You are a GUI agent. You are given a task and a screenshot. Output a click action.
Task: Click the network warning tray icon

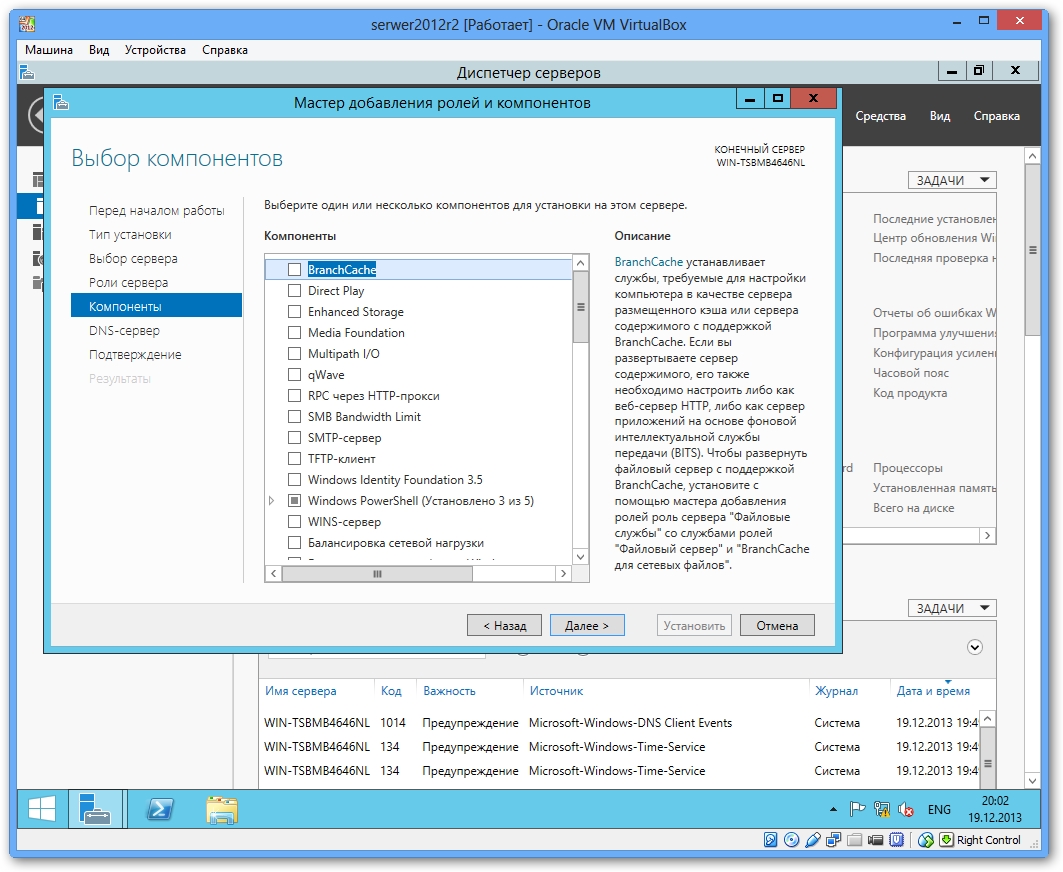coord(881,809)
